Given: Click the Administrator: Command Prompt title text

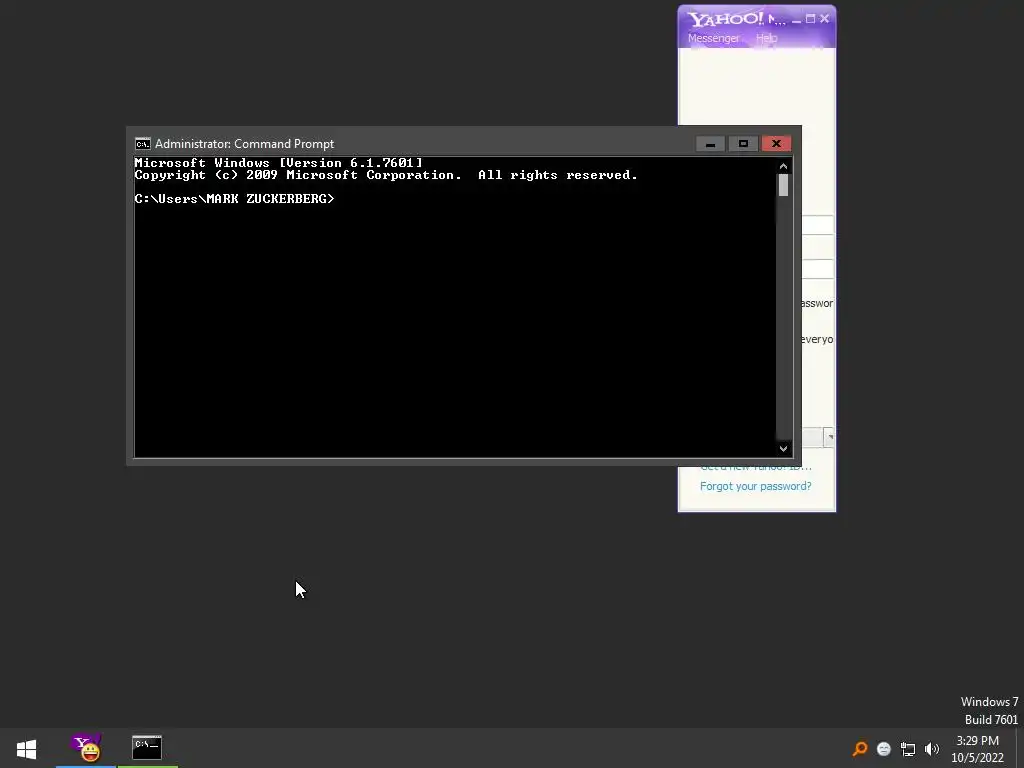Looking at the screenshot, I should [x=244, y=144].
